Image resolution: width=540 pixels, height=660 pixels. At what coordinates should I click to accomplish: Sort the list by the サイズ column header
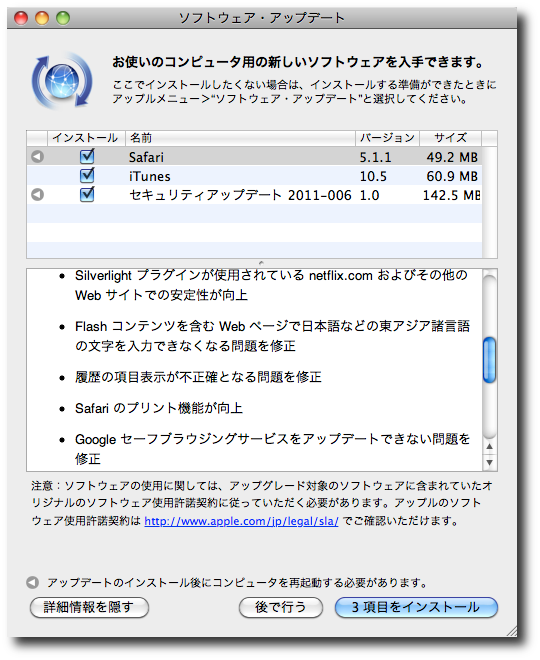click(x=450, y=138)
